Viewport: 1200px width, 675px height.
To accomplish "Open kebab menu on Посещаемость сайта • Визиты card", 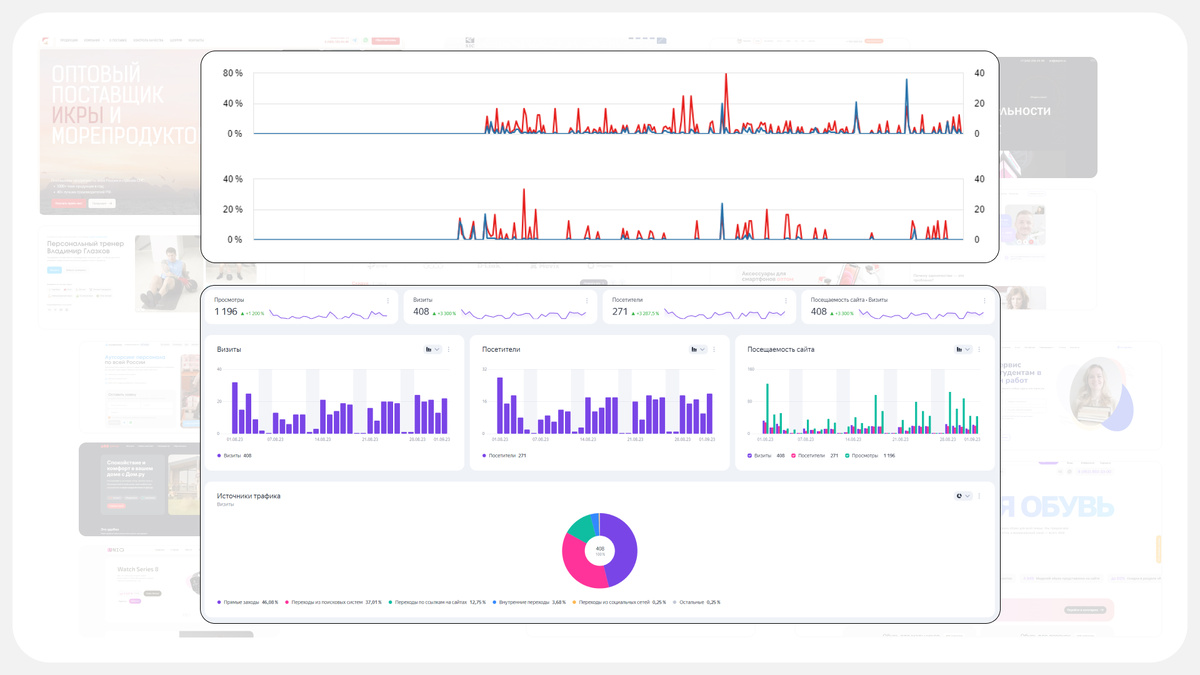I will [985, 300].
